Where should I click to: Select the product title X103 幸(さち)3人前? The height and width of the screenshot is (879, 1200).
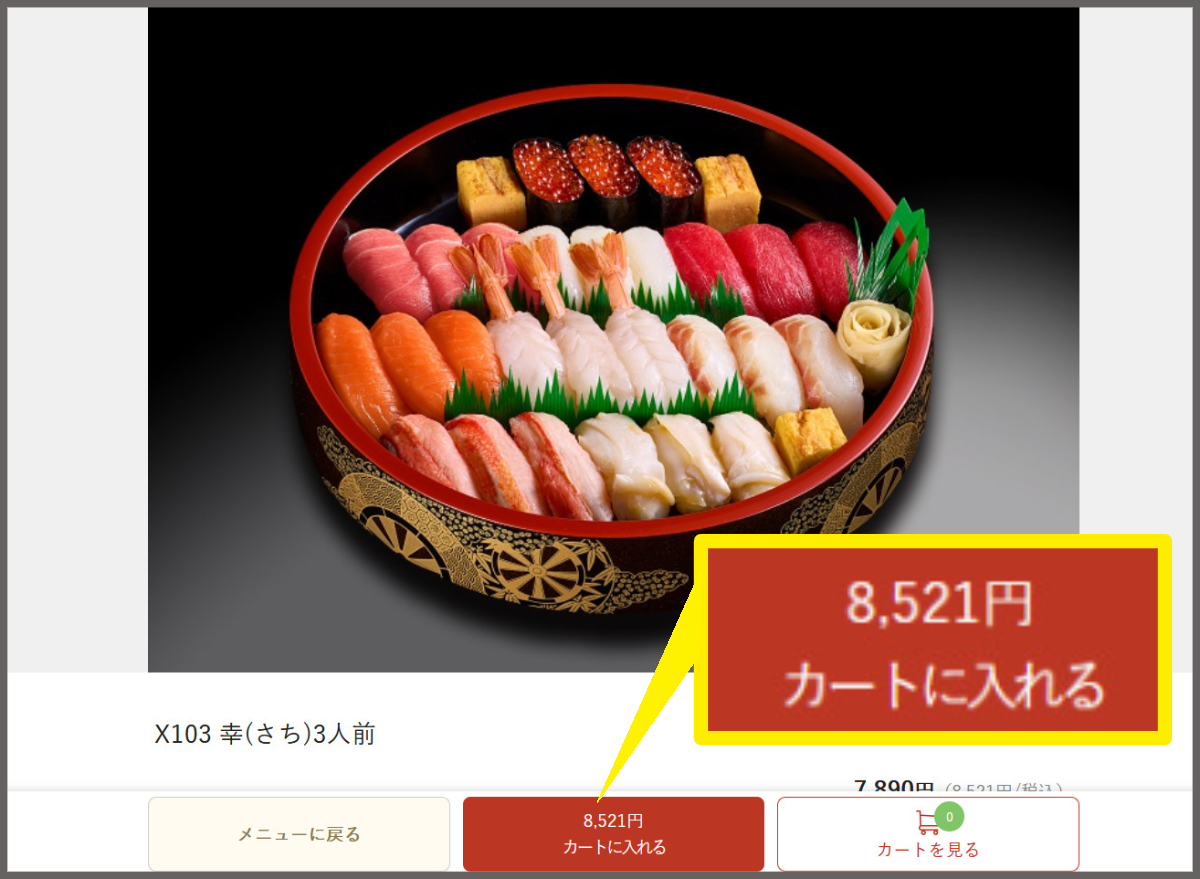(265, 735)
